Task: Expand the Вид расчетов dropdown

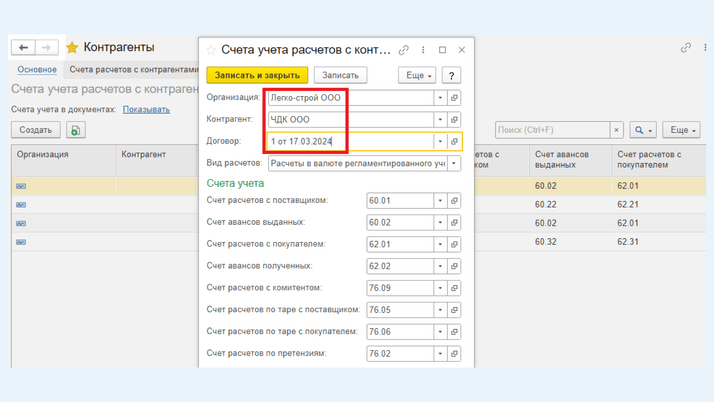Action: (x=454, y=164)
